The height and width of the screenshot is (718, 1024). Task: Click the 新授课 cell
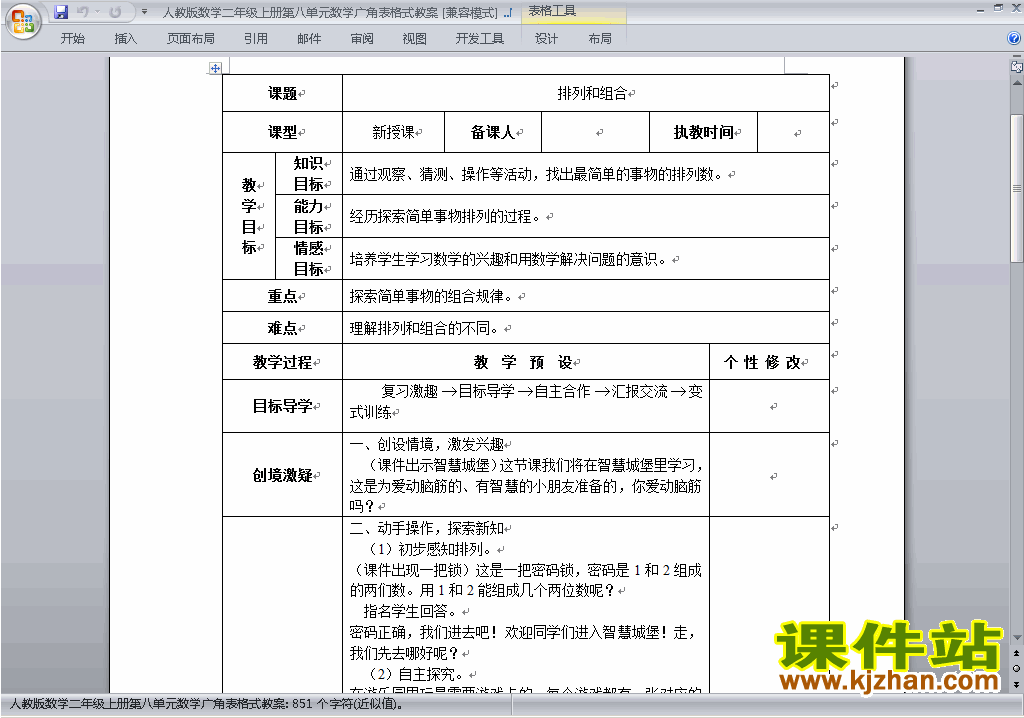393,132
